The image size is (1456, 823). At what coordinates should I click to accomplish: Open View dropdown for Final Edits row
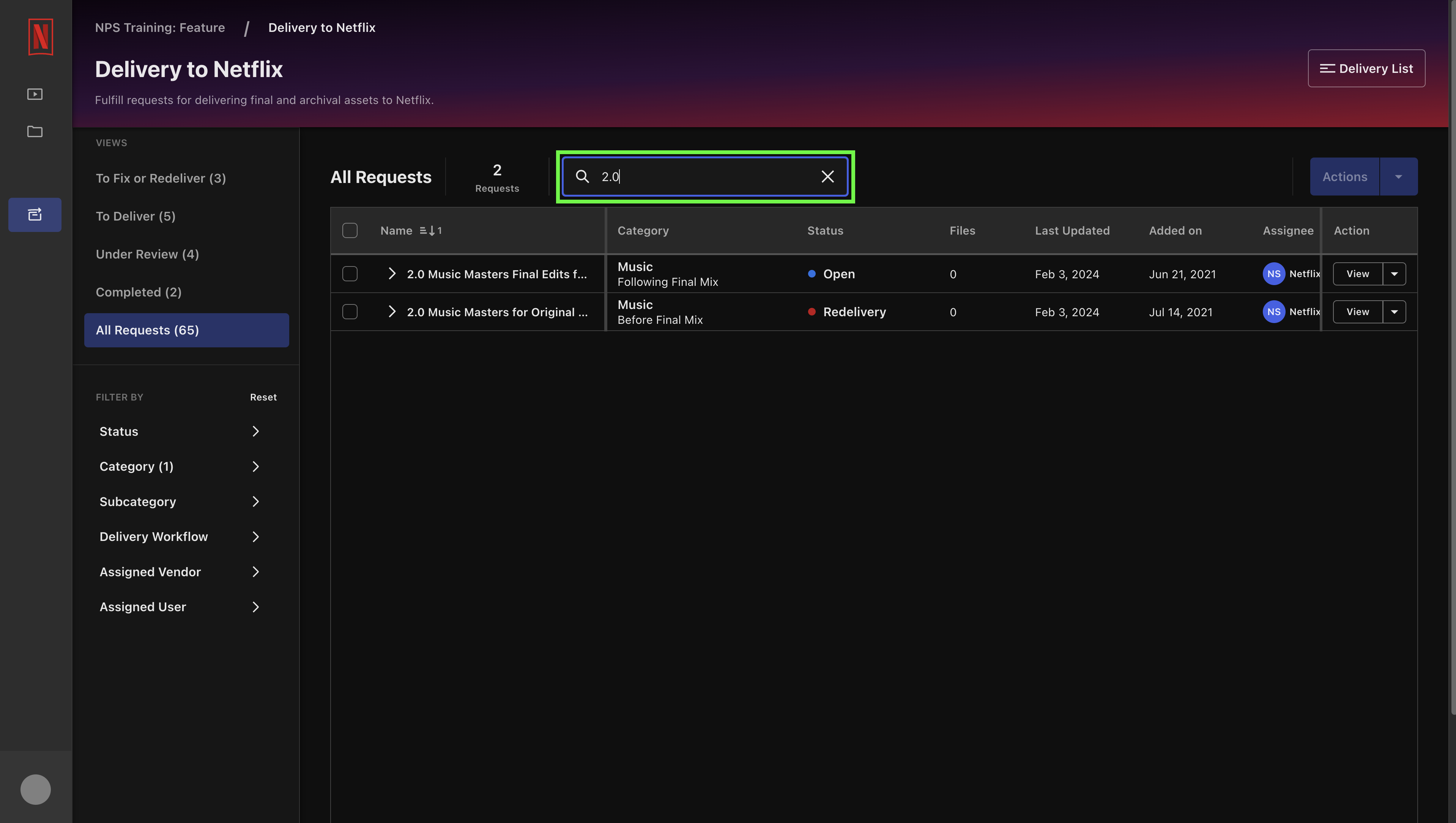[x=1395, y=274]
